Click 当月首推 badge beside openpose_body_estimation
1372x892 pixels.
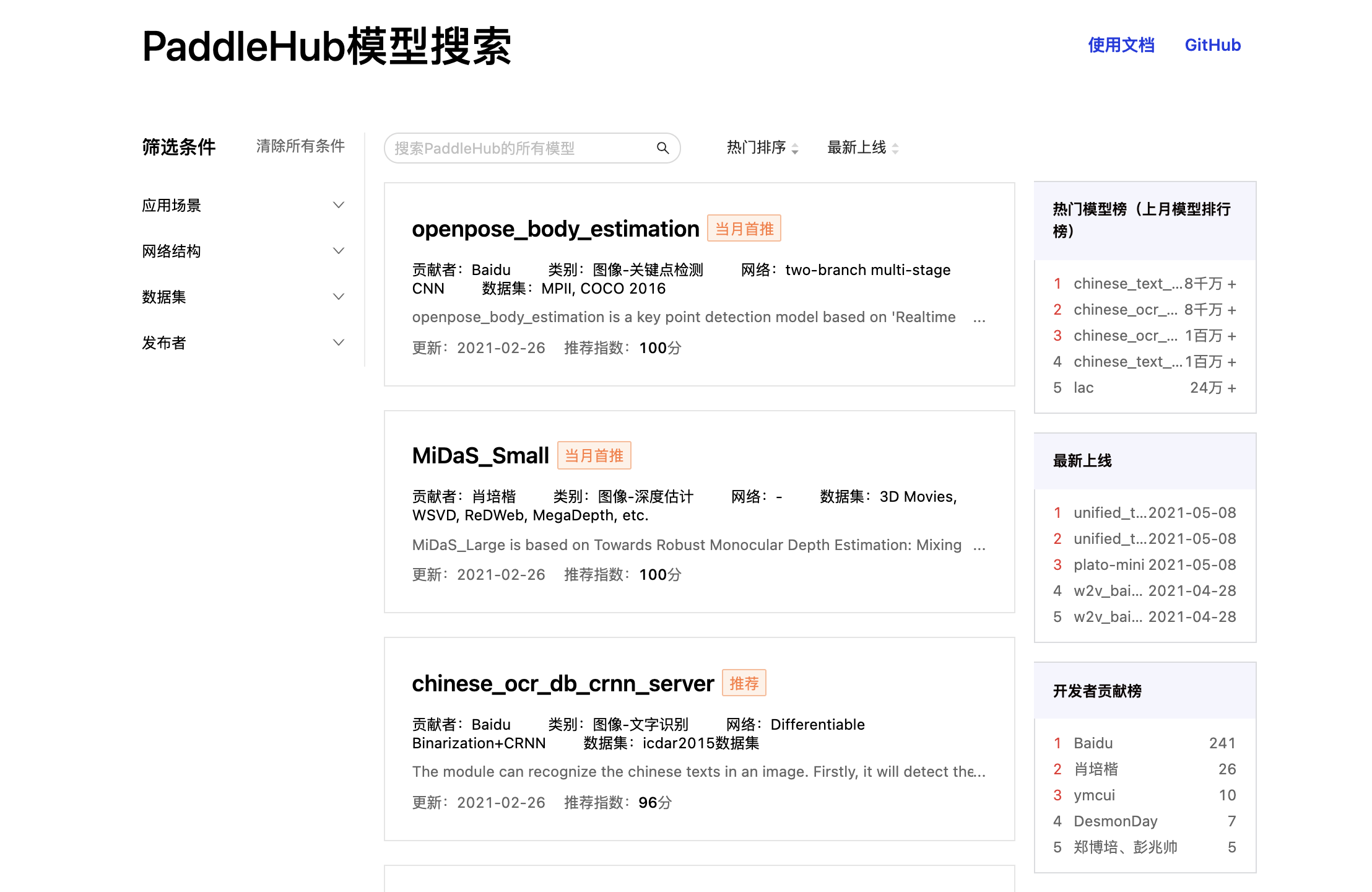(744, 229)
